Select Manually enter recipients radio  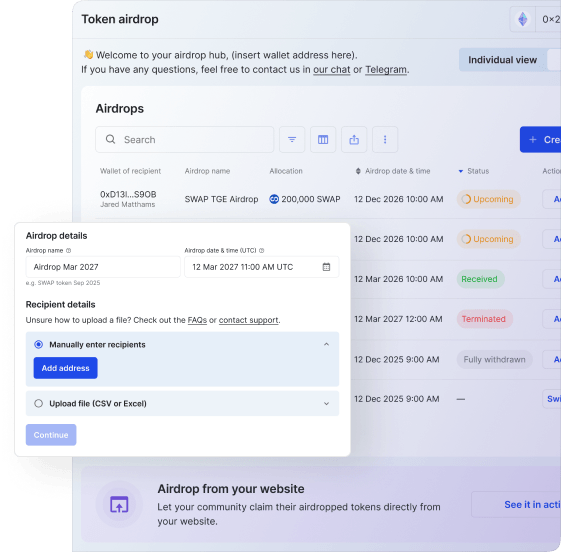(x=38, y=345)
